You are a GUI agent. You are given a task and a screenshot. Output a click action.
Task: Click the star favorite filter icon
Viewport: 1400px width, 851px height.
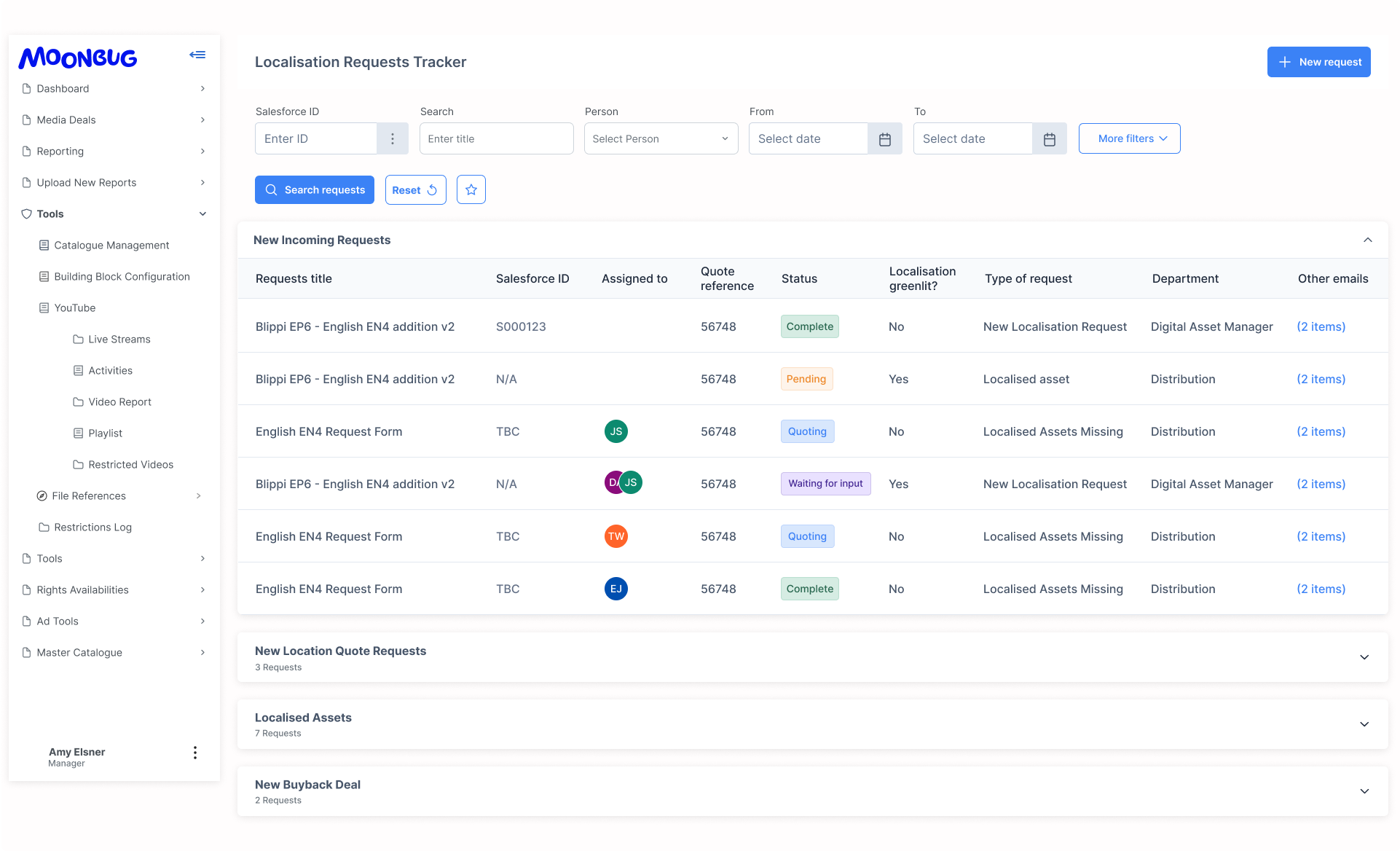pos(471,189)
